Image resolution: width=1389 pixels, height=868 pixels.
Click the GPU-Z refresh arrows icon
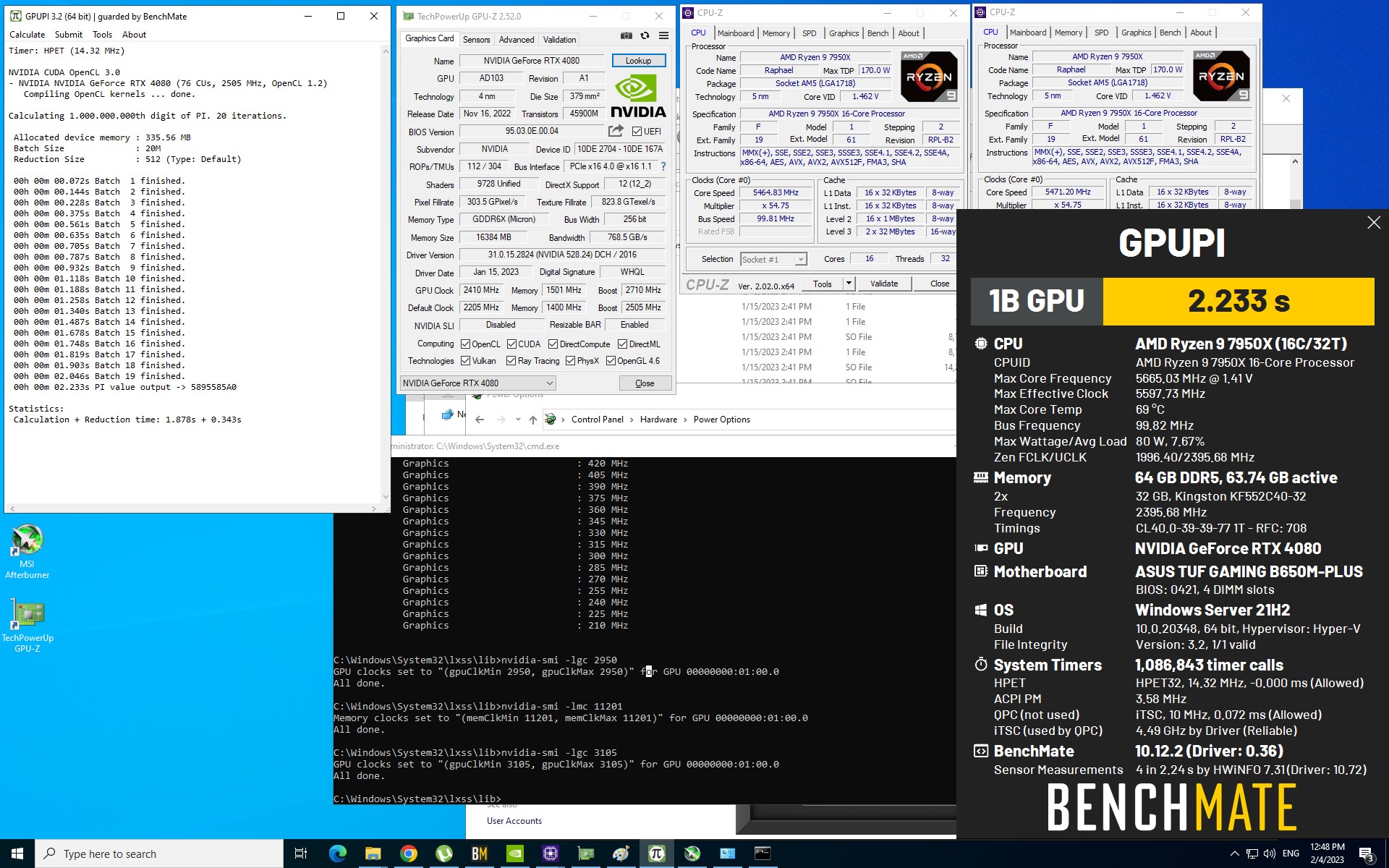click(645, 35)
